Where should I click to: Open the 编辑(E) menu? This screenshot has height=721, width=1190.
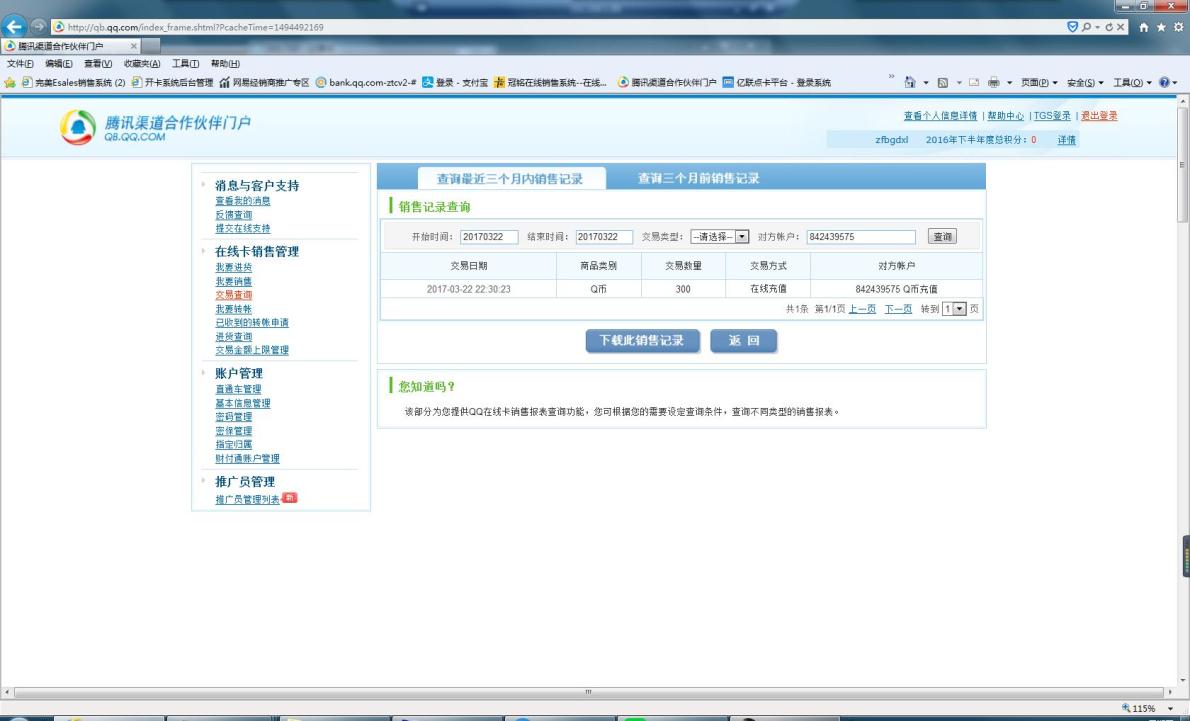coord(58,64)
